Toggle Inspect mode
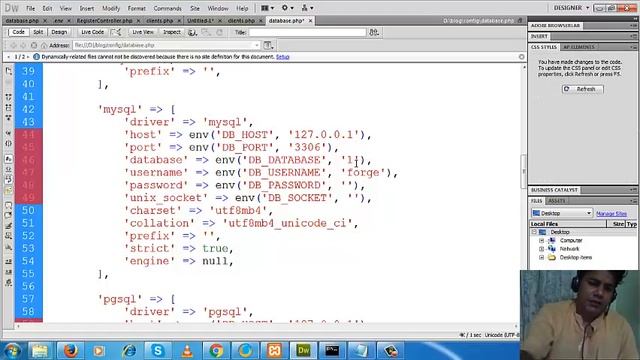This screenshot has height=360, width=640. (x=172, y=32)
